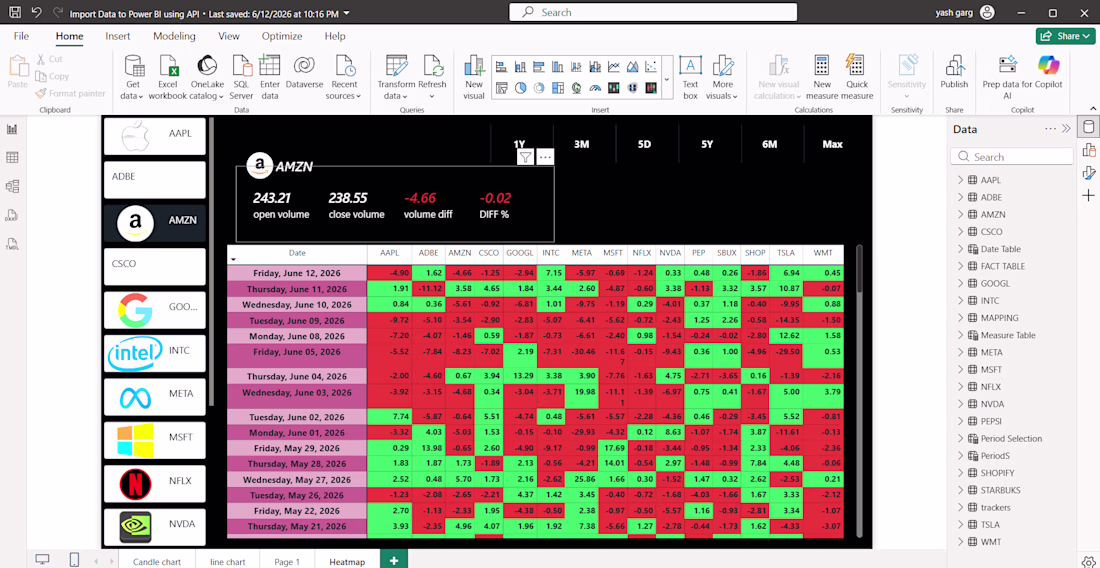Image resolution: width=1100 pixels, height=568 pixels.
Task: Select the line chart visual icon
Action: click(614, 67)
